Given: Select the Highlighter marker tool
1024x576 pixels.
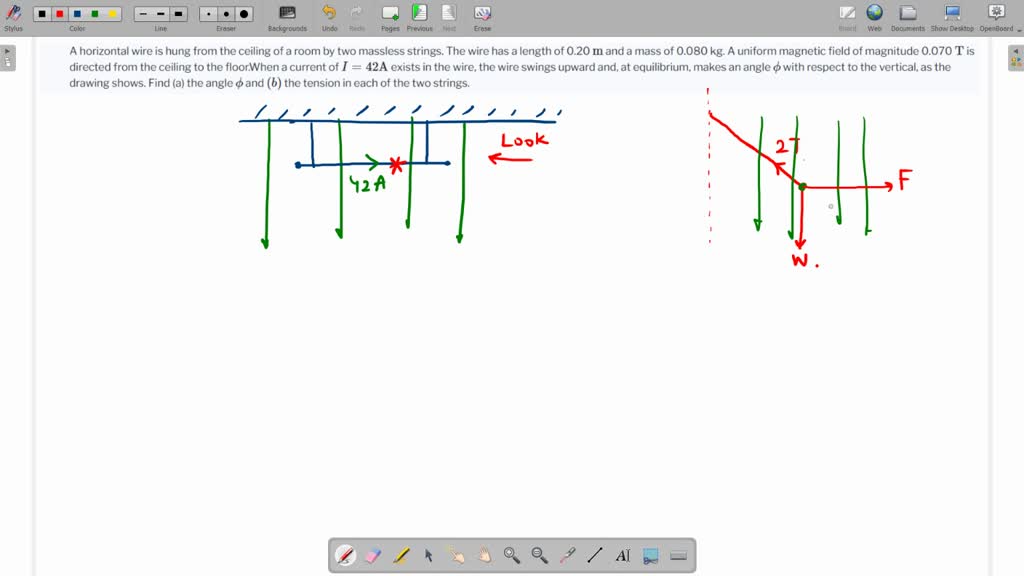Looking at the screenshot, I should pos(400,554).
